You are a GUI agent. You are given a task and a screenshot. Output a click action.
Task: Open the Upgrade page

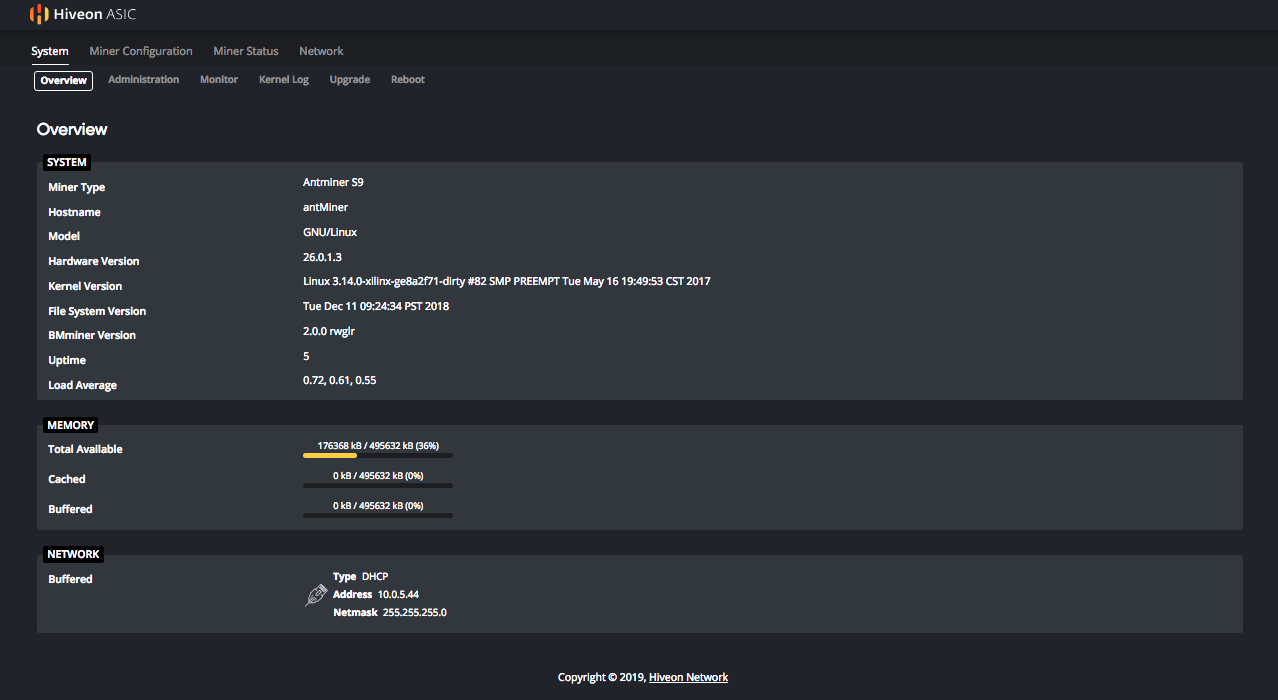pos(350,80)
